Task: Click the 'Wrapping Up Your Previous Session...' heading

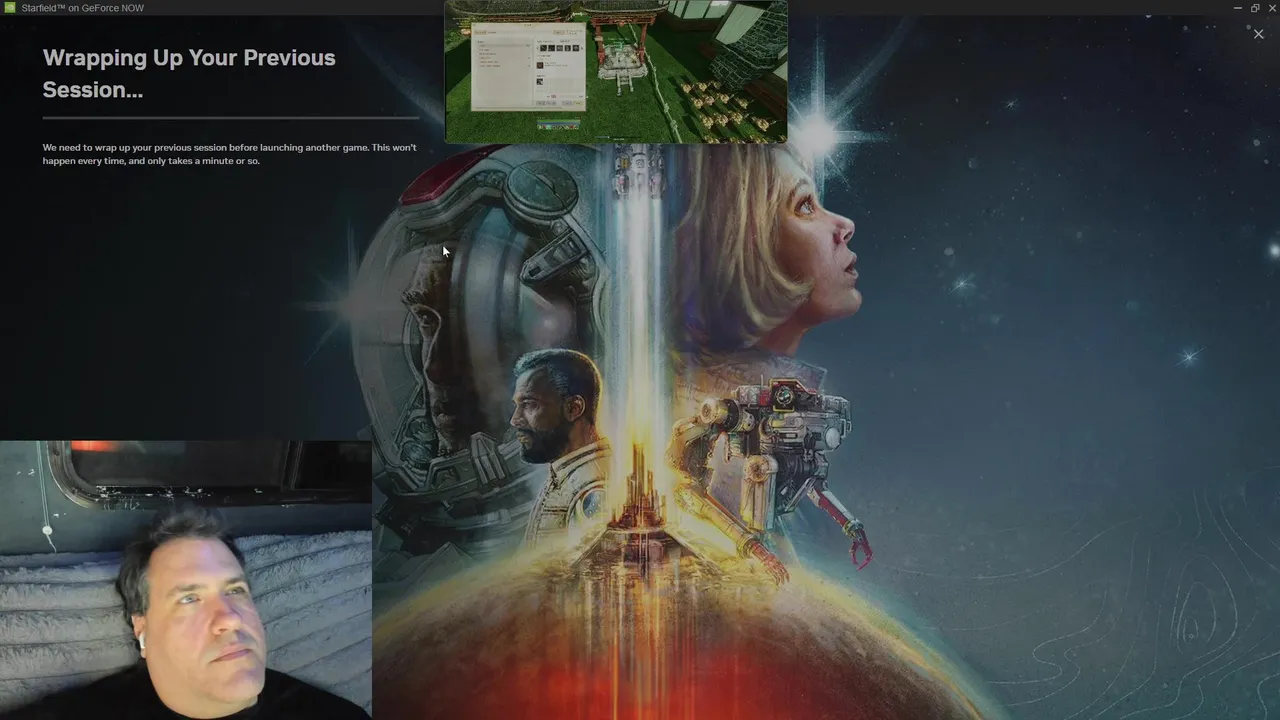Action: click(x=189, y=73)
